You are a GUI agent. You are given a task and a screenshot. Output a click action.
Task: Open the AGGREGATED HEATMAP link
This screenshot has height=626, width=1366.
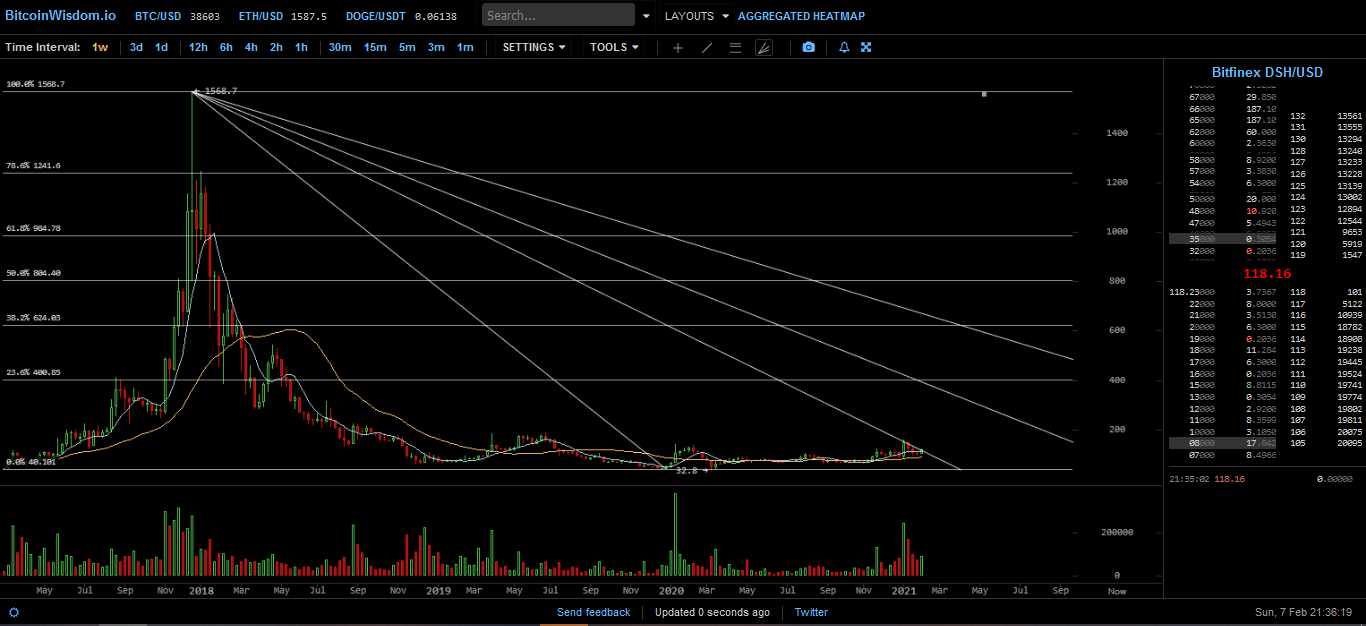(x=801, y=16)
